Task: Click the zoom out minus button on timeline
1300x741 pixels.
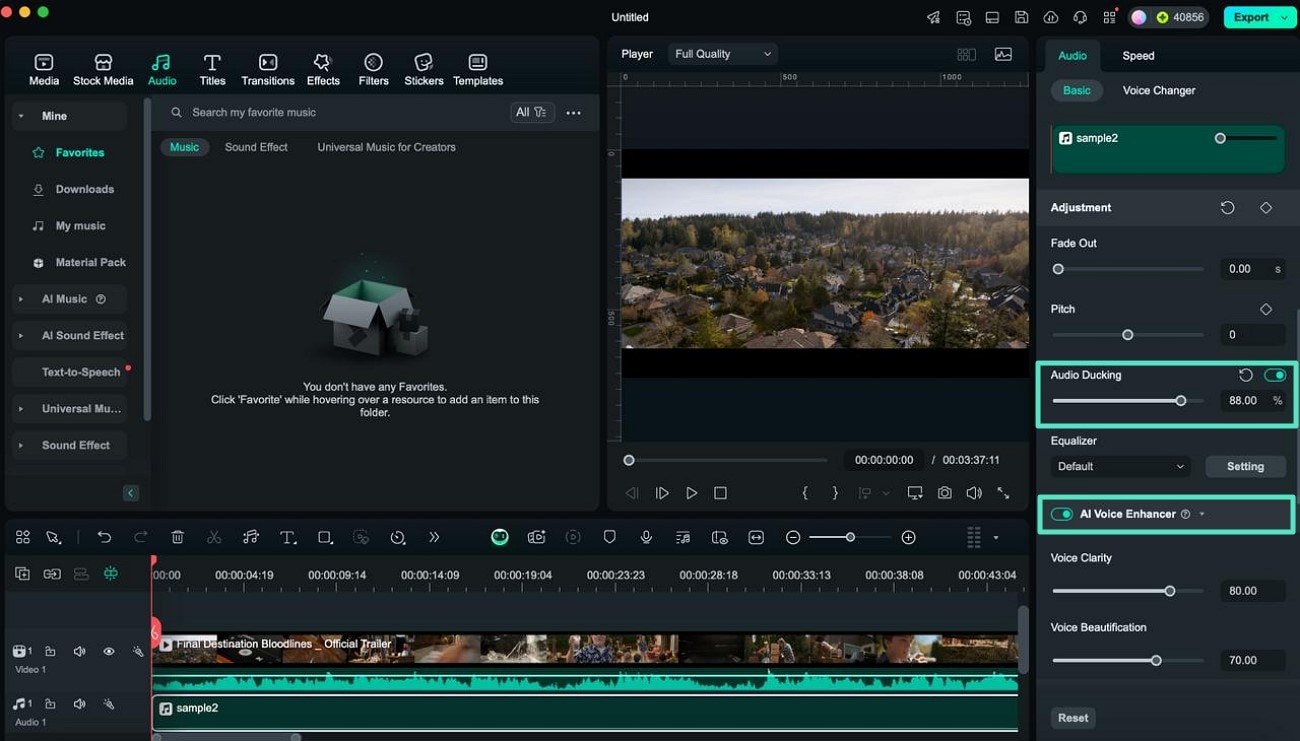Action: [x=793, y=537]
